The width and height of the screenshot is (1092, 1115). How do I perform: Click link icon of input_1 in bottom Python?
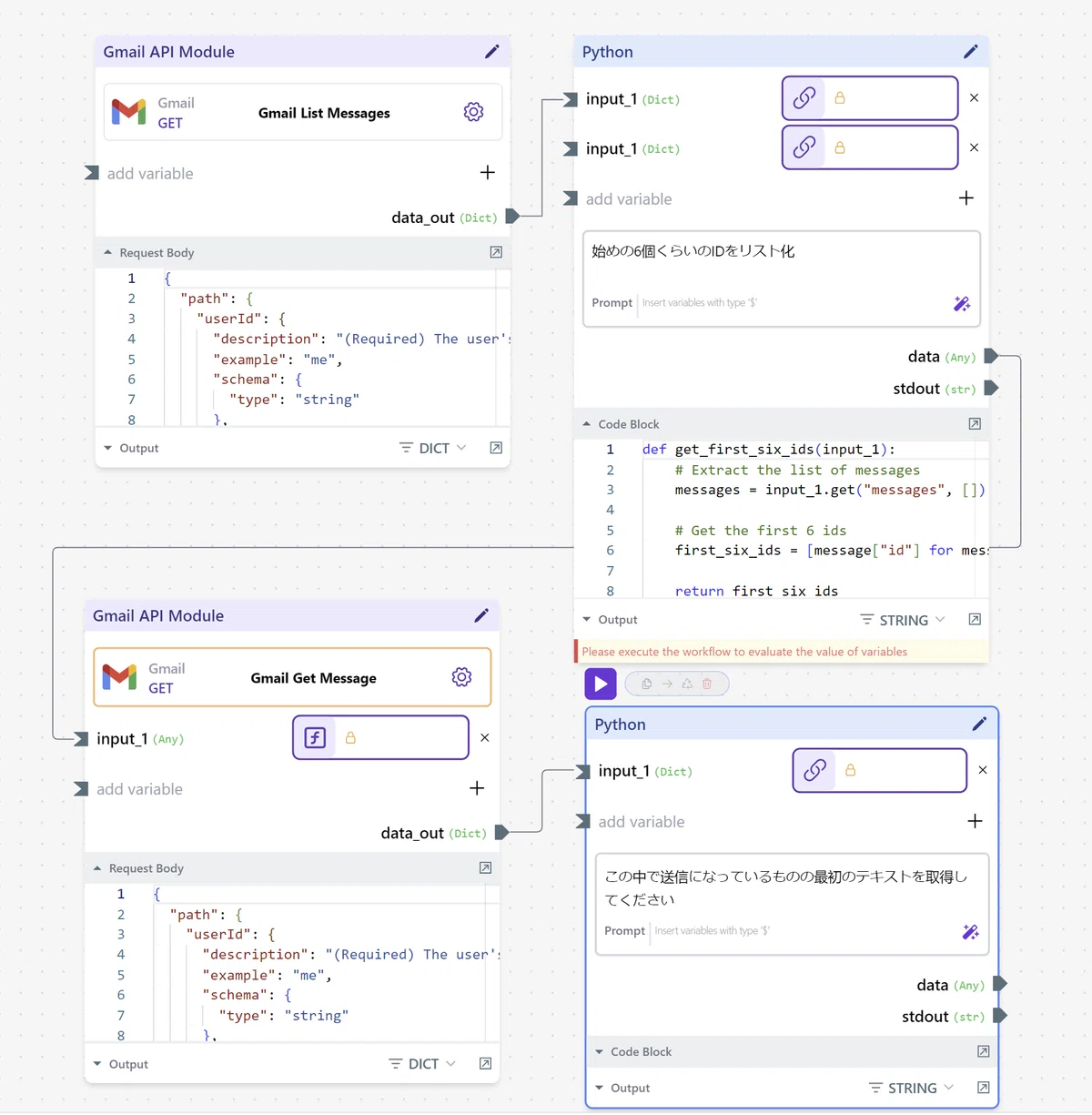(x=815, y=770)
